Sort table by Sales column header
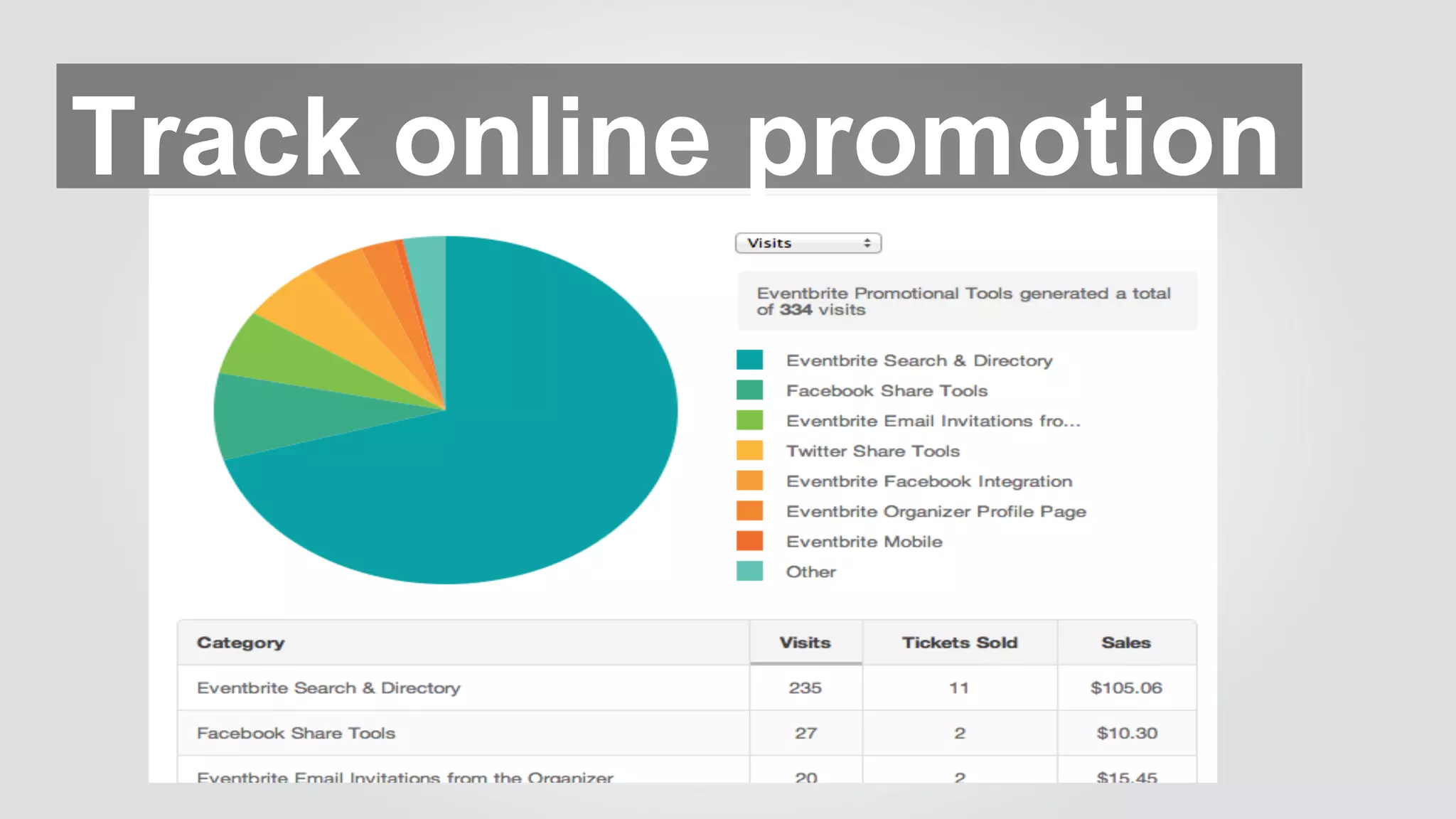The image size is (1456, 819). click(x=1126, y=643)
